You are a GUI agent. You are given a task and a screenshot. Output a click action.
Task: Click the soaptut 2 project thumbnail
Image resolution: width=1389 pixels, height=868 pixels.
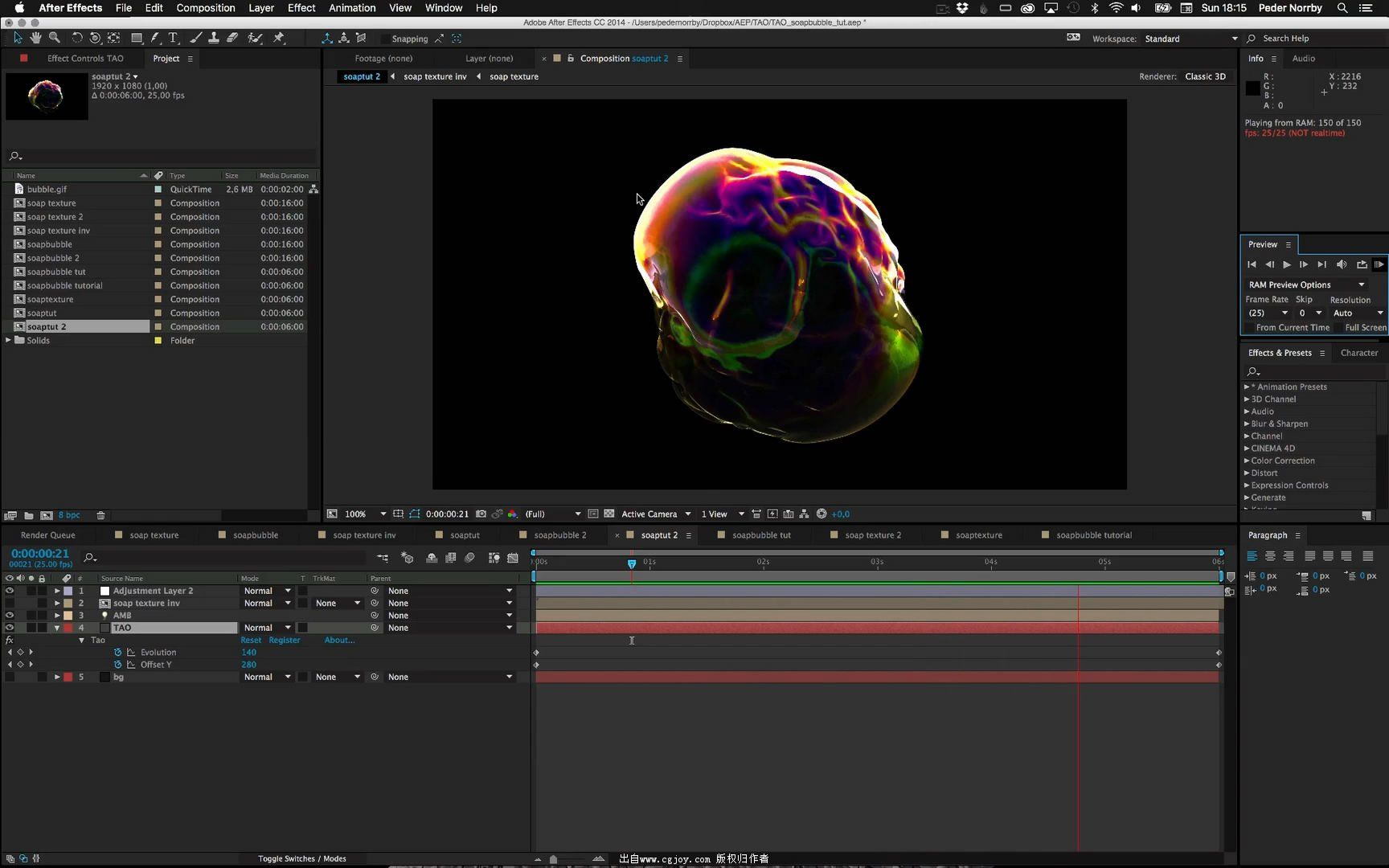(x=47, y=96)
